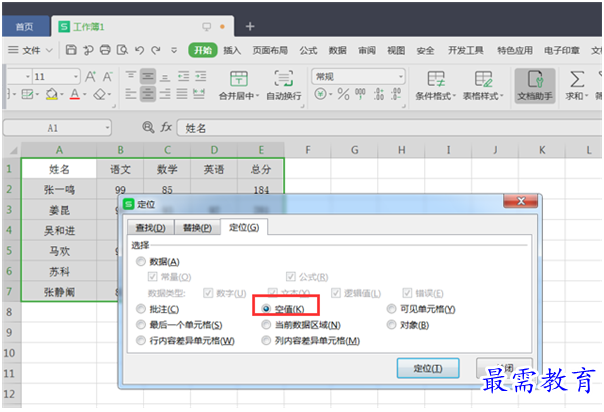Screen dimensions: 604x412
Task: Increase decimal places
Action: coord(379,94)
